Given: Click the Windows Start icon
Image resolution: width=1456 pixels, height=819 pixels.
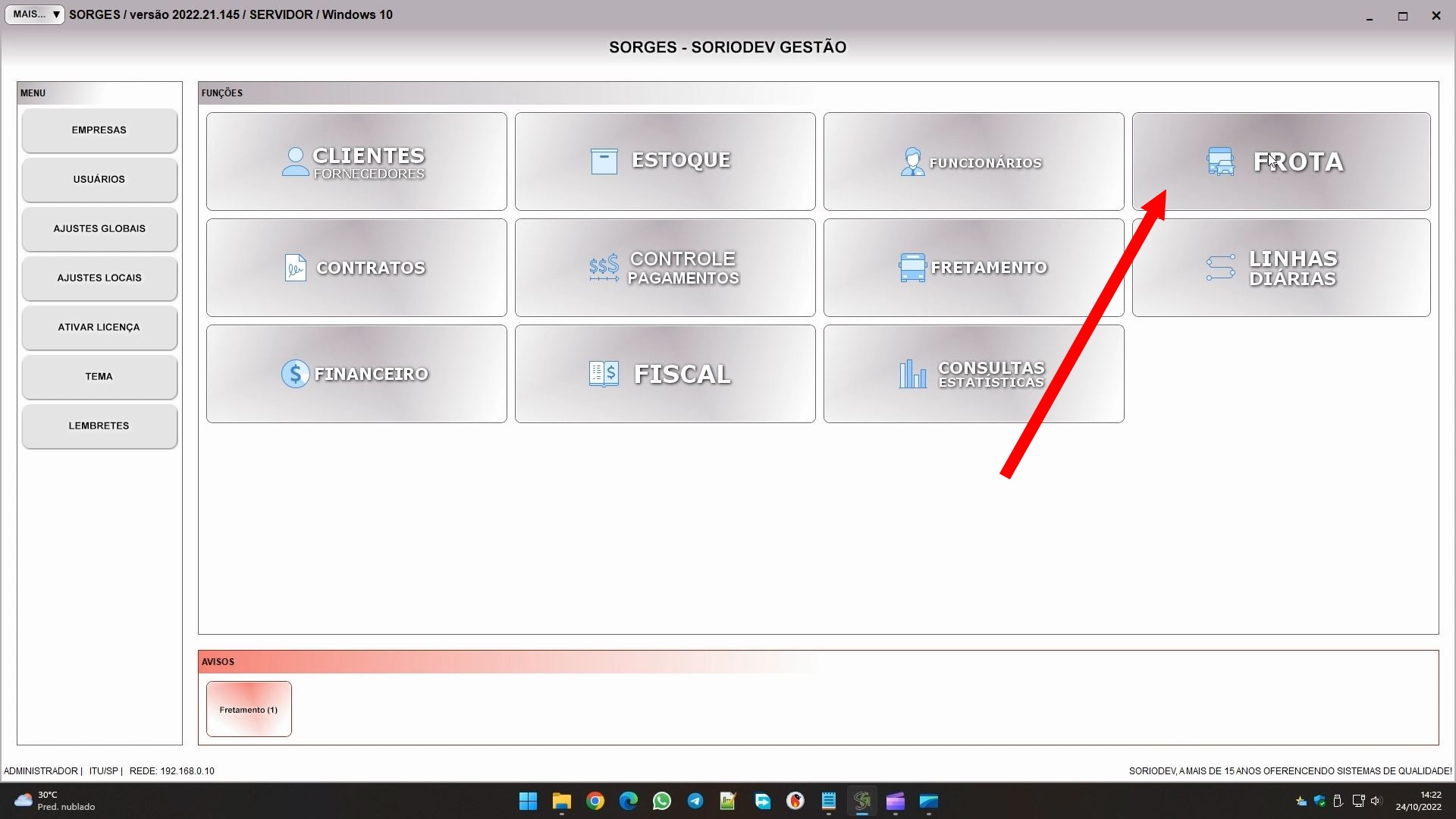Looking at the screenshot, I should (528, 801).
